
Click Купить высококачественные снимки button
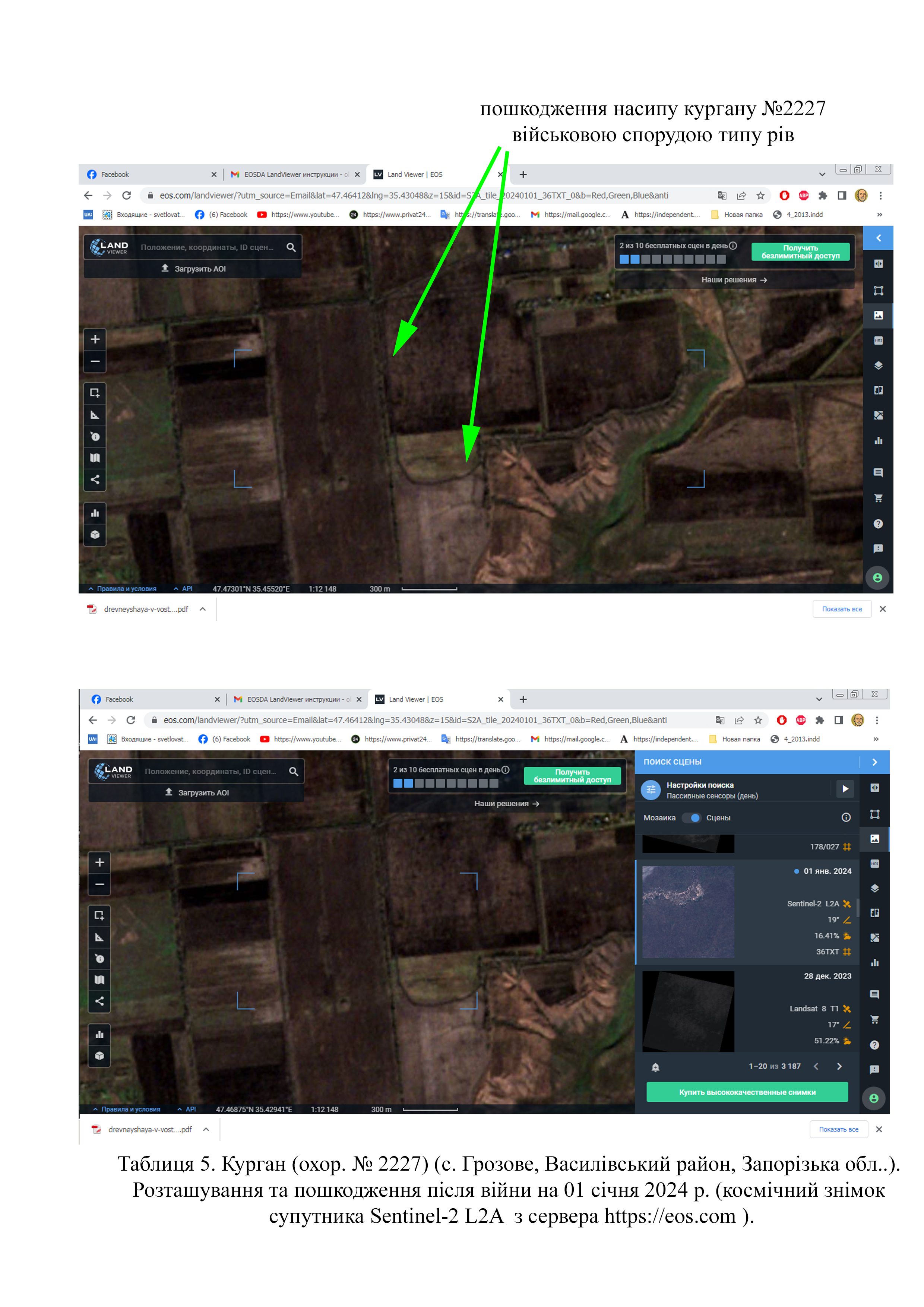747,1092
